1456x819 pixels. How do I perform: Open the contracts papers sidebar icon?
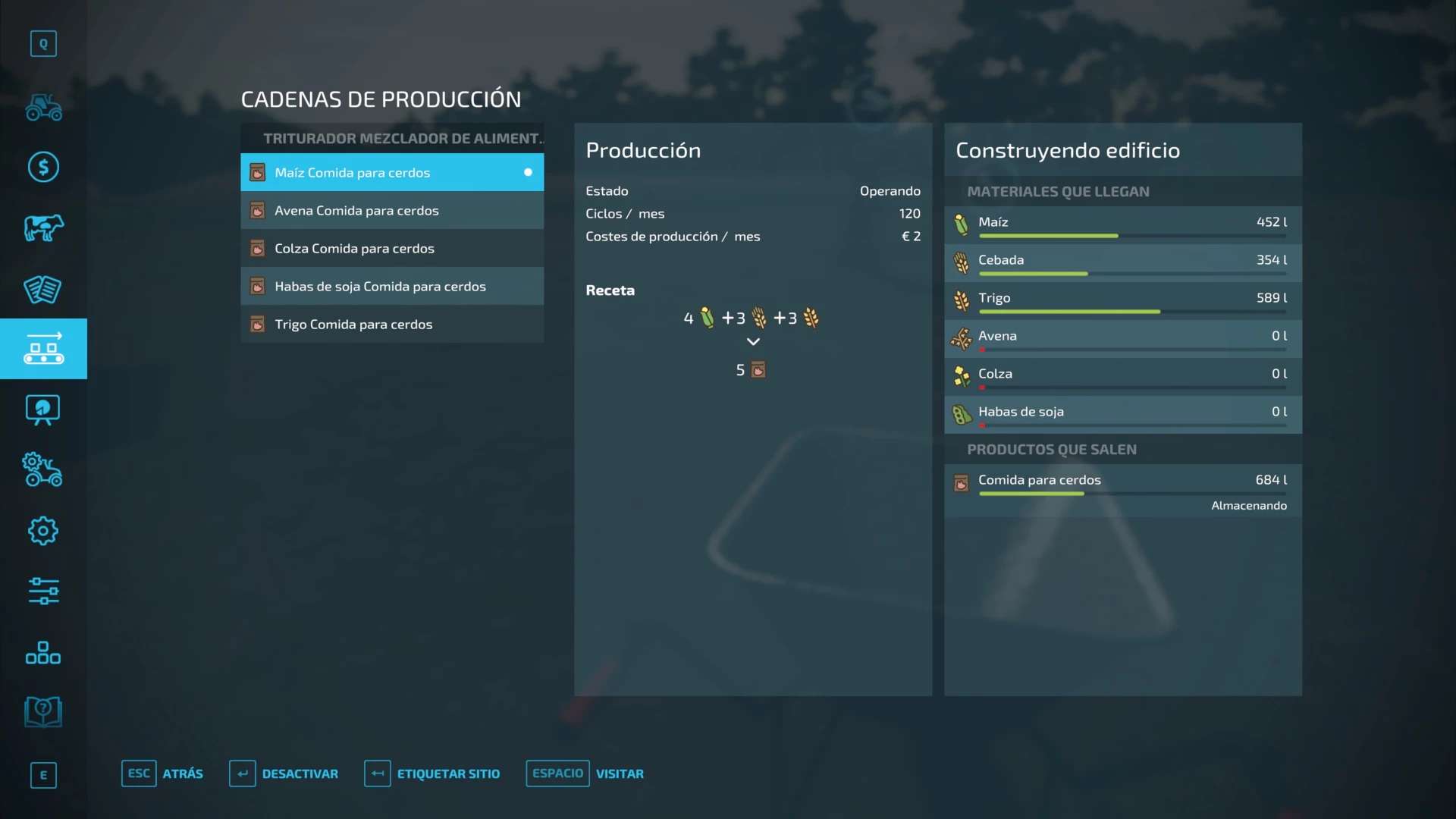click(x=43, y=289)
